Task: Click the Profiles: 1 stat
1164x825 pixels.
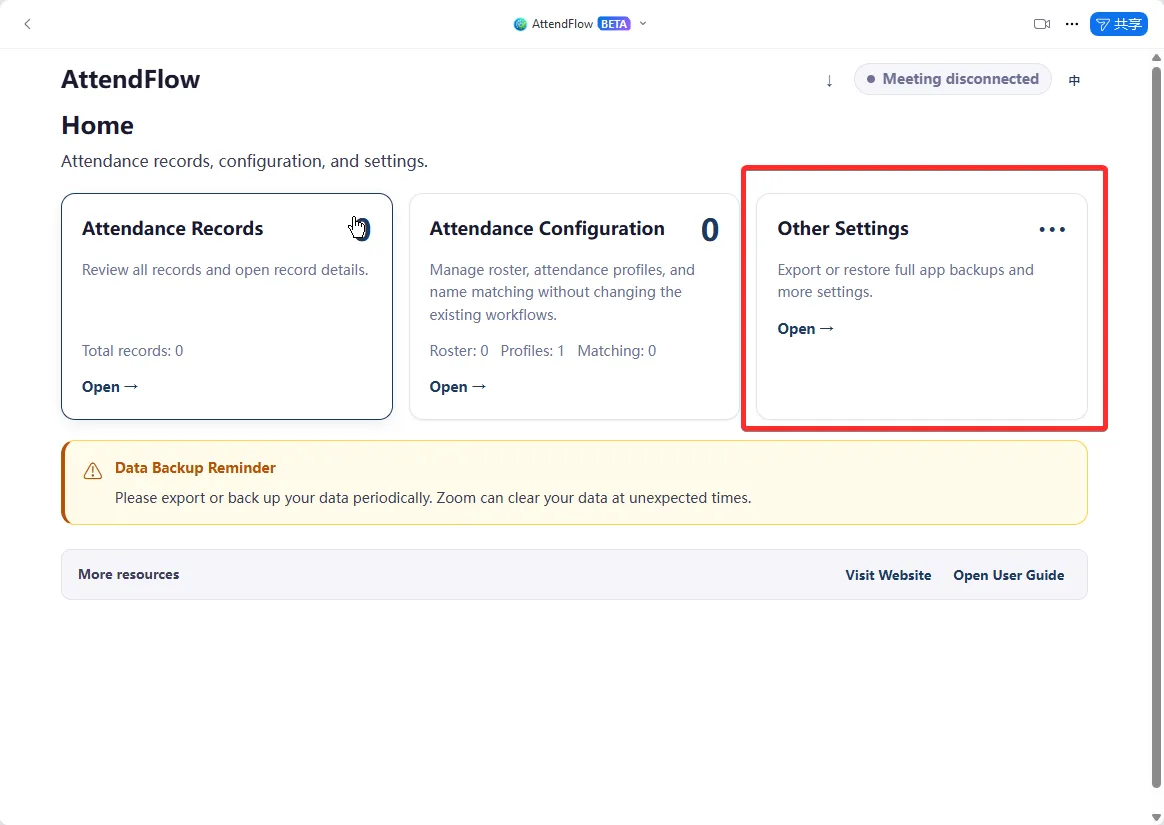Action: 532,350
